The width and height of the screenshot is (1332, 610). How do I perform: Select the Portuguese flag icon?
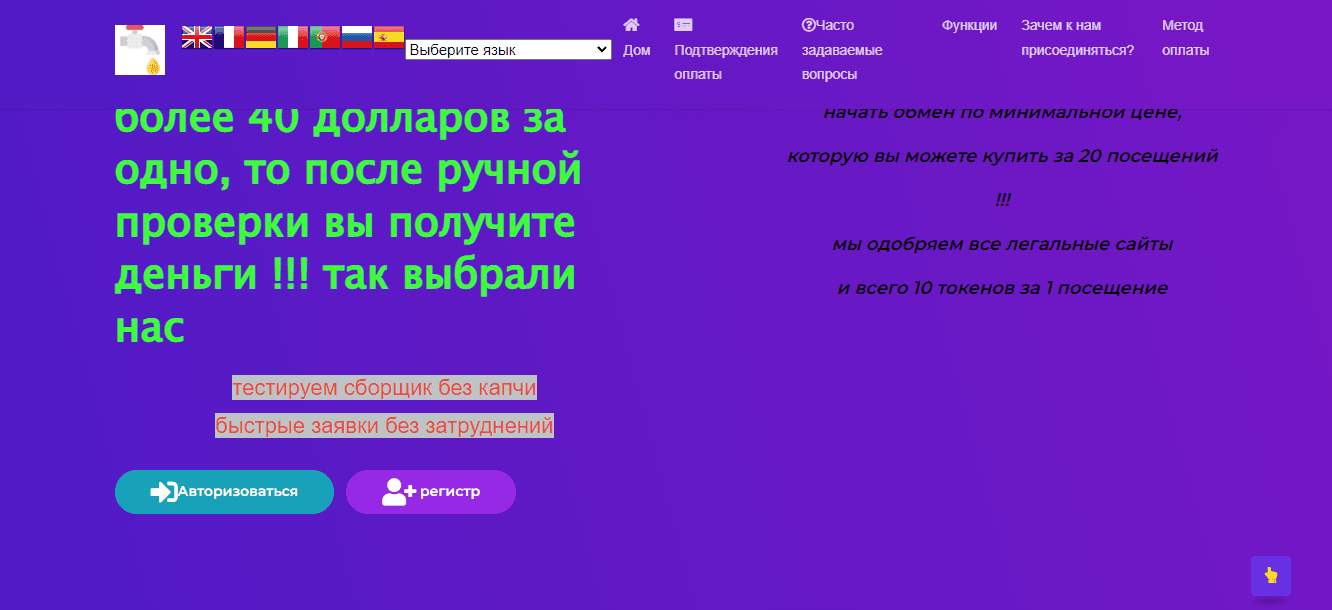[x=325, y=37]
